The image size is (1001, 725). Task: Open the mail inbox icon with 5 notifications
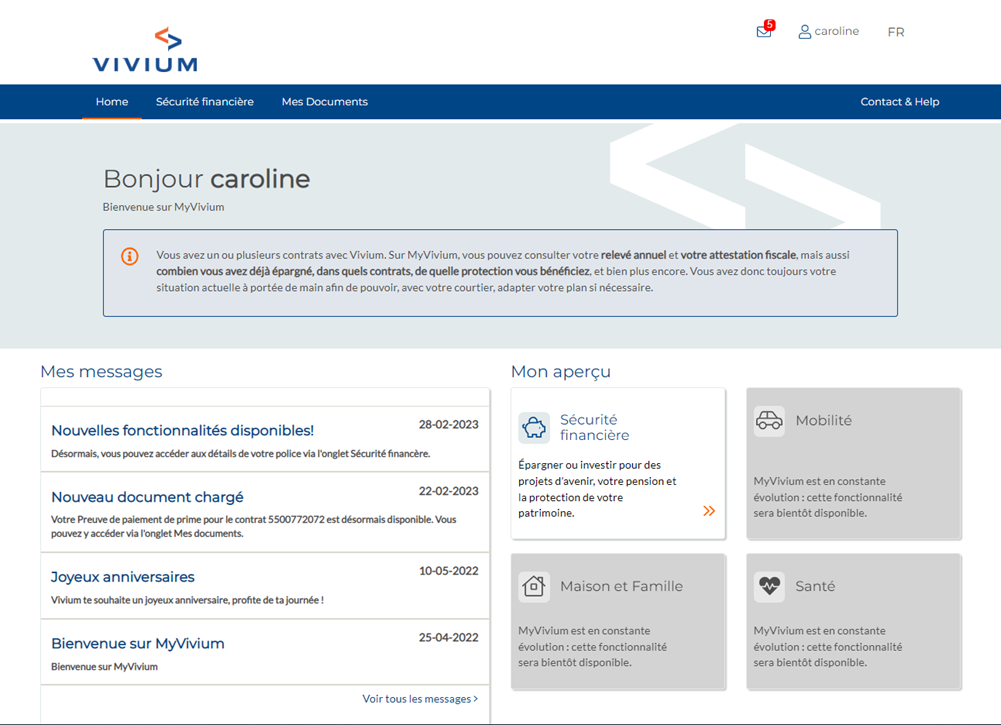point(764,31)
